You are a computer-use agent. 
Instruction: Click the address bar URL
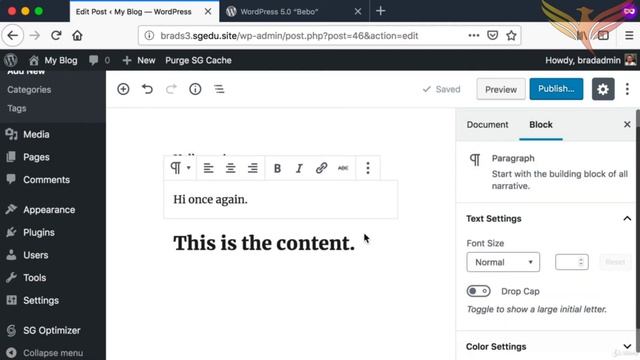coord(289,36)
